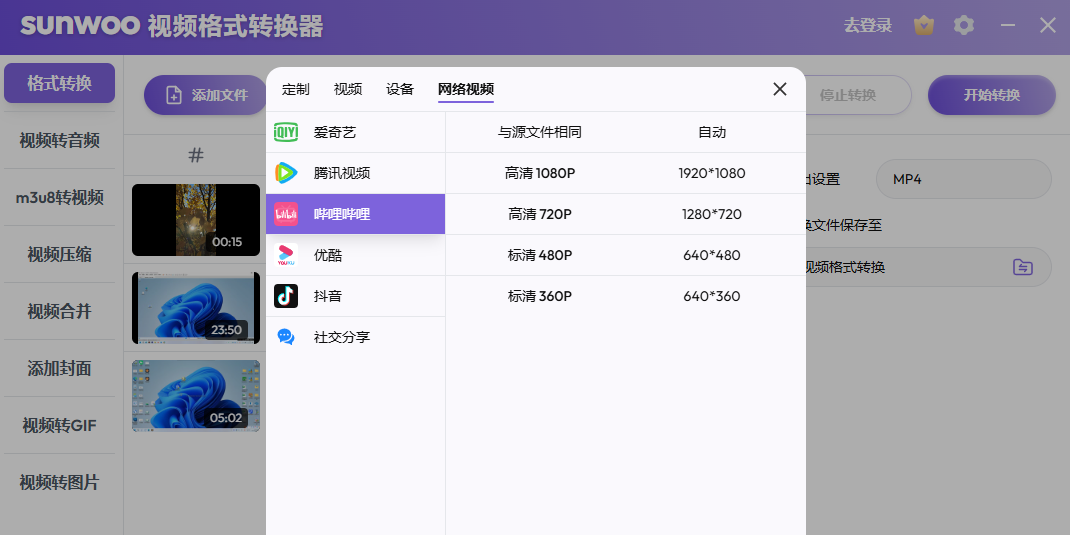The height and width of the screenshot is (535, 1070).
Task: Click the 去登录 login link
Action: (x=867, y=26)
